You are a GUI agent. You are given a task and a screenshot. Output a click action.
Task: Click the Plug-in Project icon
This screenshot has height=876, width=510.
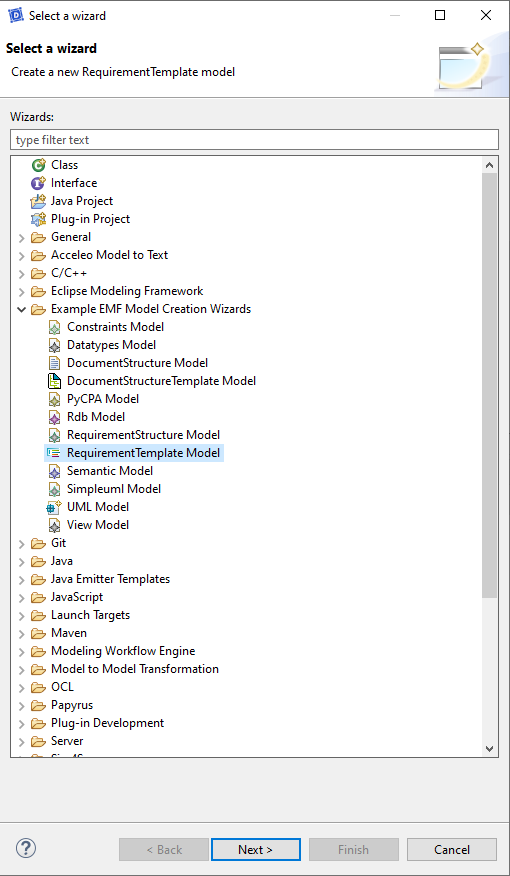tap(38, 219)
